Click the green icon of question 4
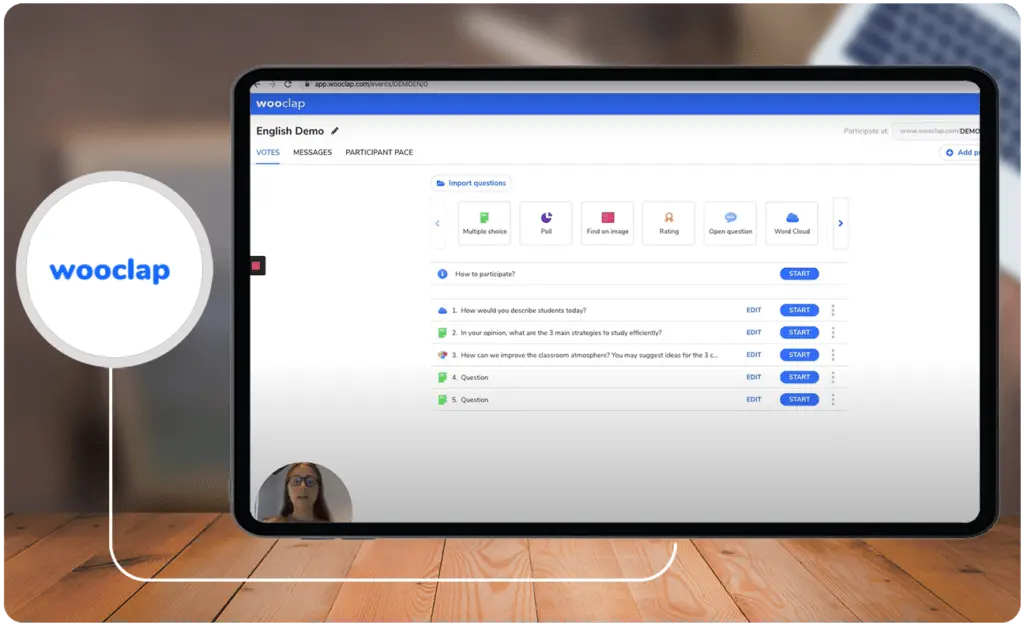1024x626 pixels. pyautogui.click(x=442, y=377)
